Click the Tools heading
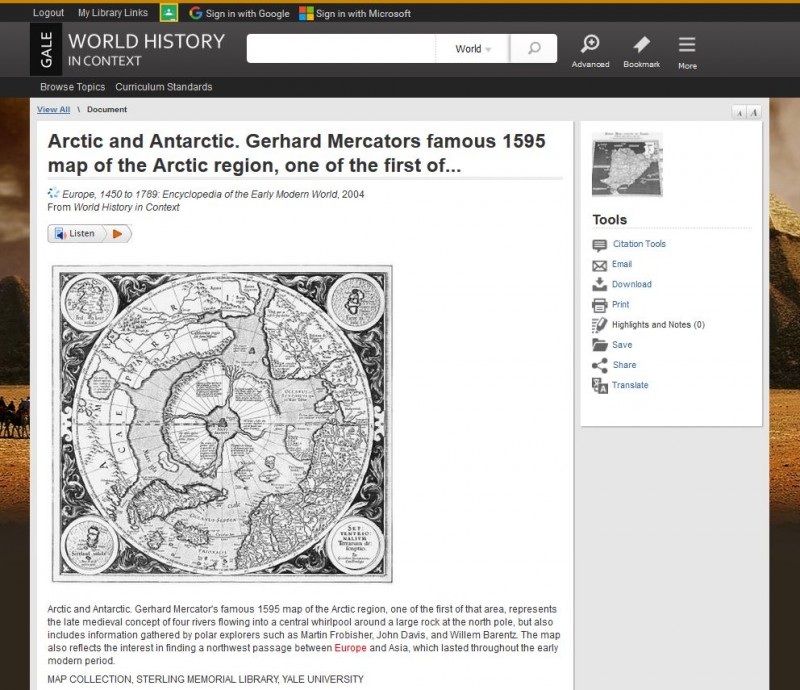The image size is (800, 690). click(x=610, y=219)
